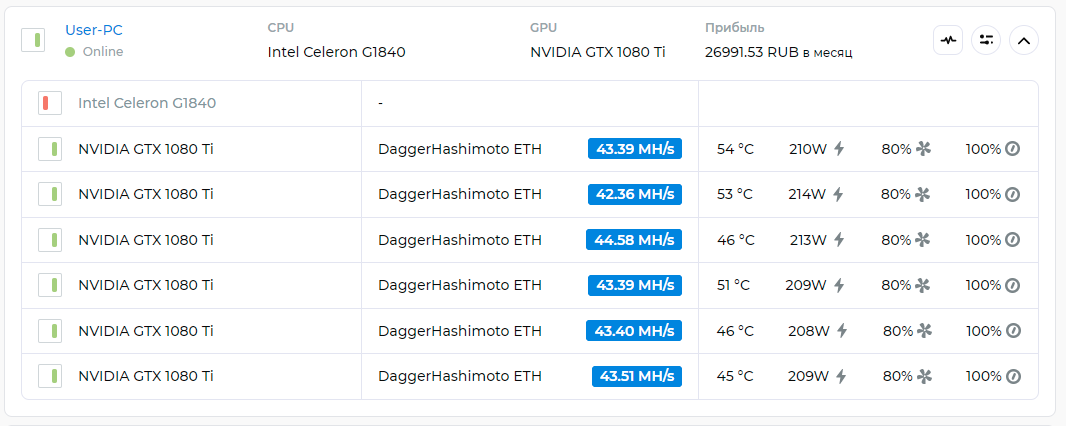Toggle the User-PC rig mining switch
The image size is (1066, 426).
[x=33, y=40]
